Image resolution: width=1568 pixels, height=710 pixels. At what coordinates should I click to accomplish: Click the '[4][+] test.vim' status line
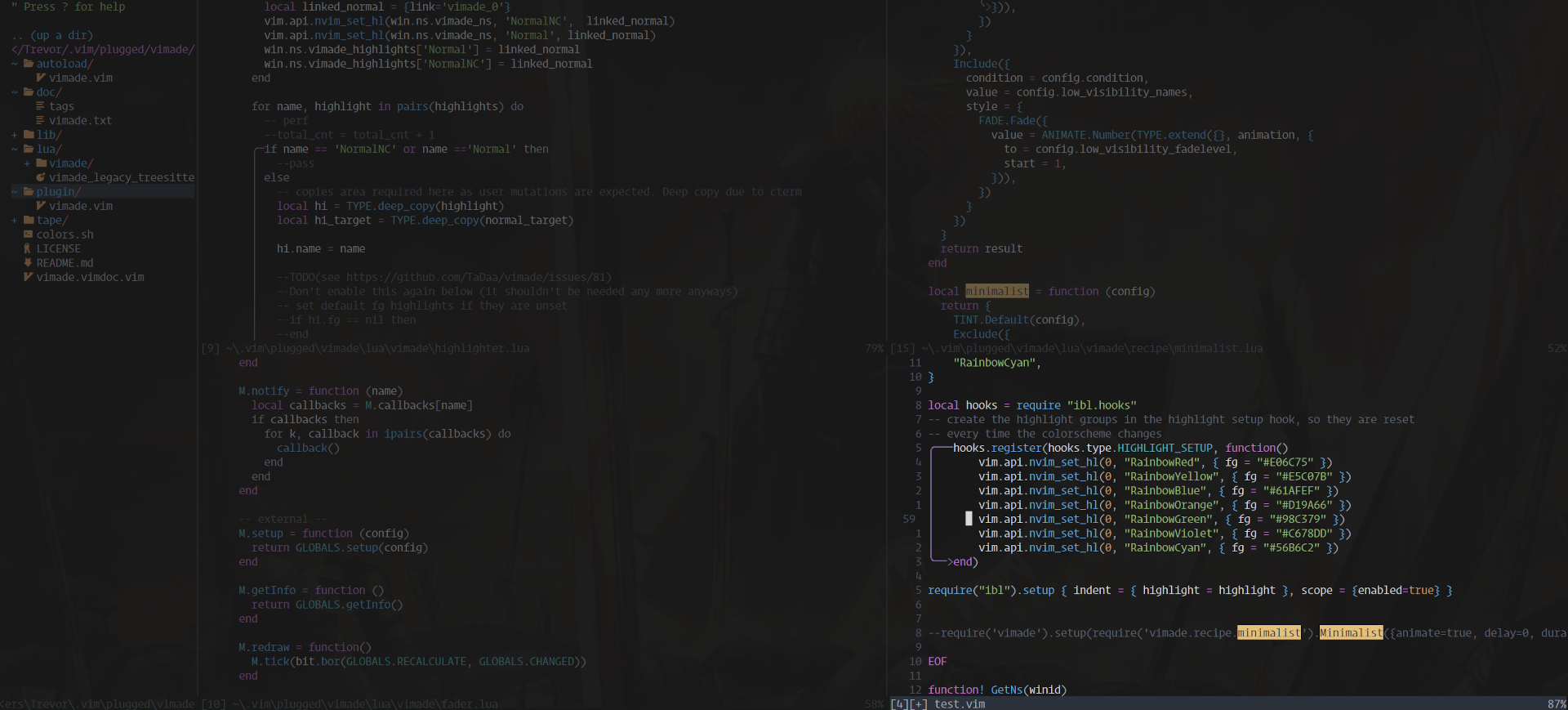coord(1228,703)
